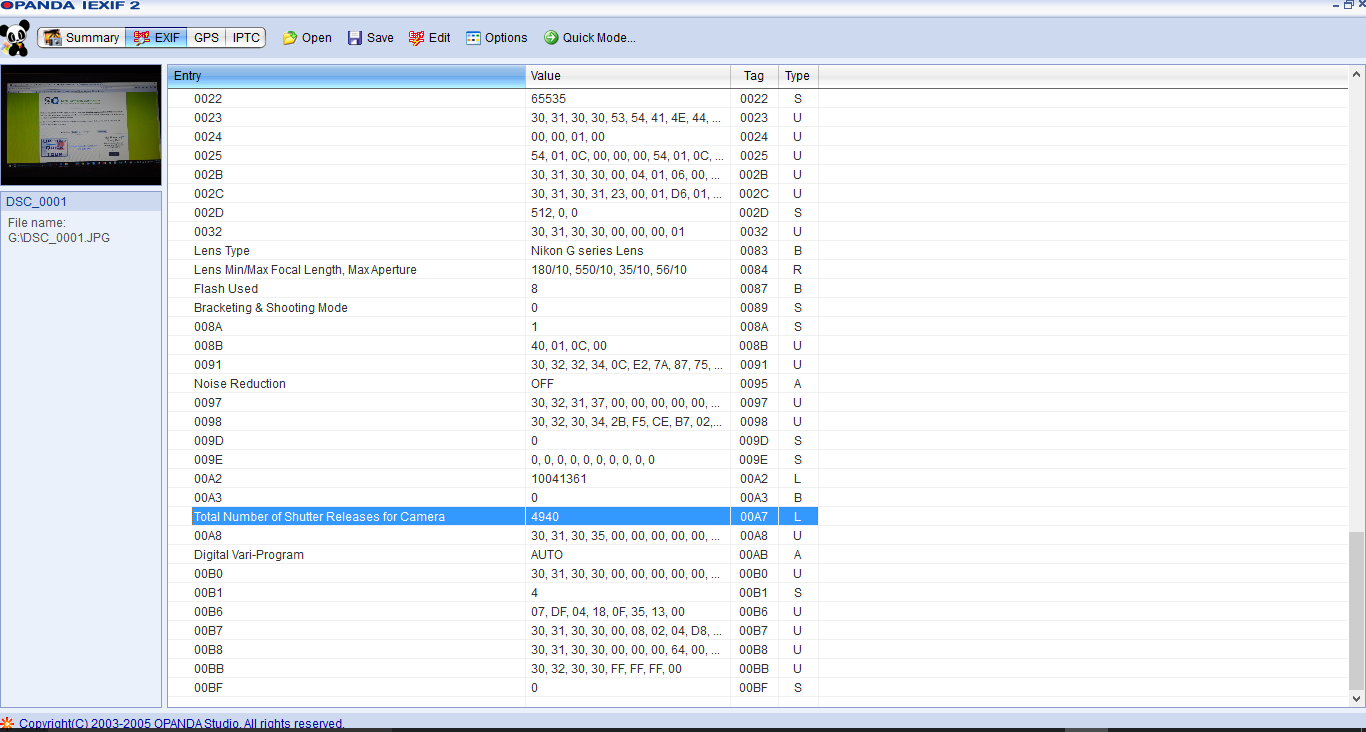Click the Value column header
Viewport: 1366px width, 732px height.
click(628, 76)
